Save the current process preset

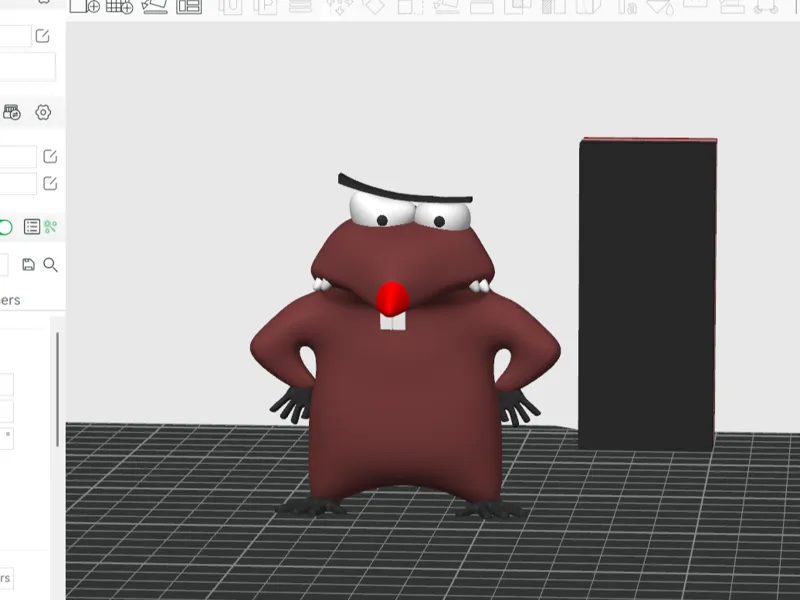click(x=29, y=264)
